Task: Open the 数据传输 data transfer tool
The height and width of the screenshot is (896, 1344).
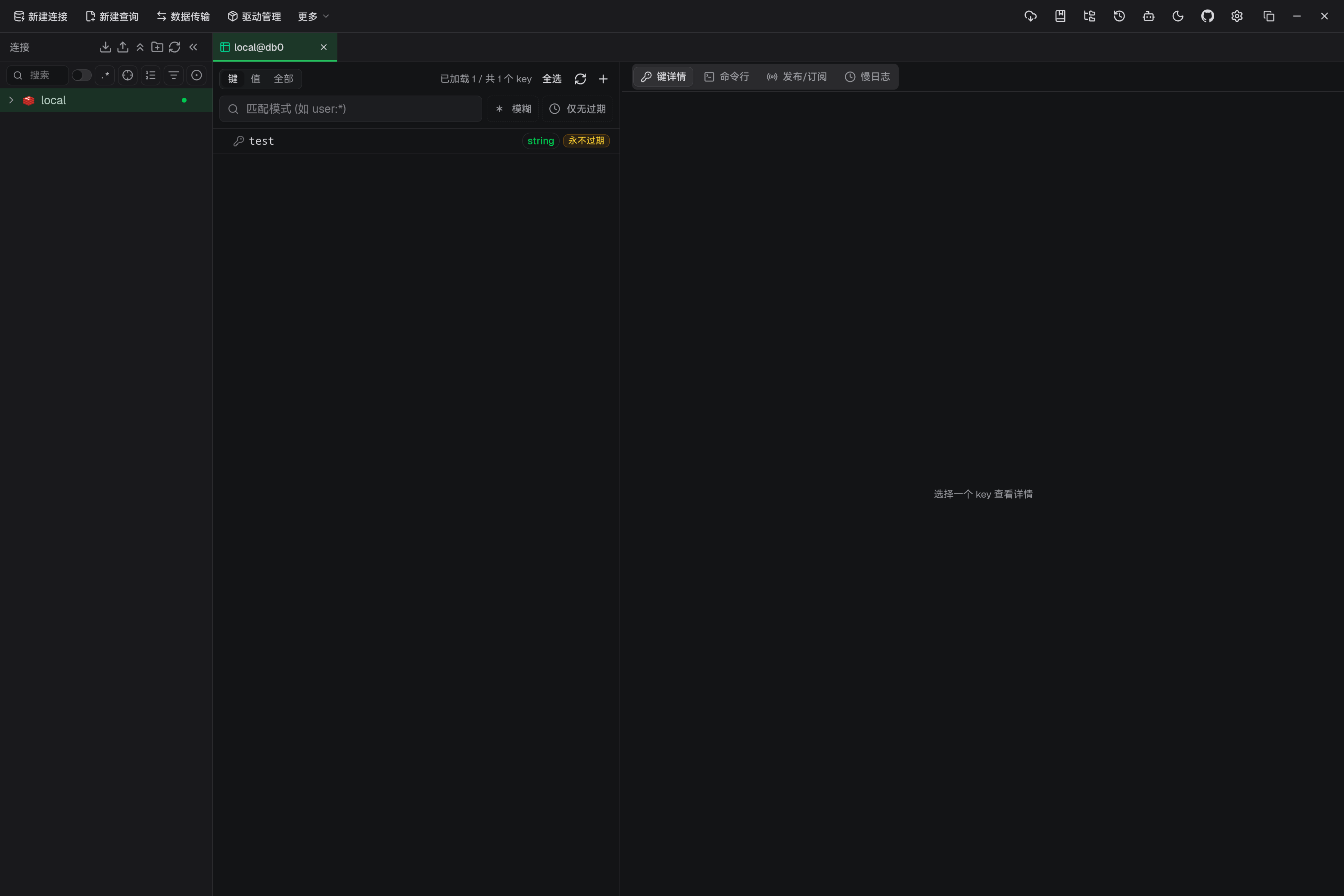Action: point(183,17)
